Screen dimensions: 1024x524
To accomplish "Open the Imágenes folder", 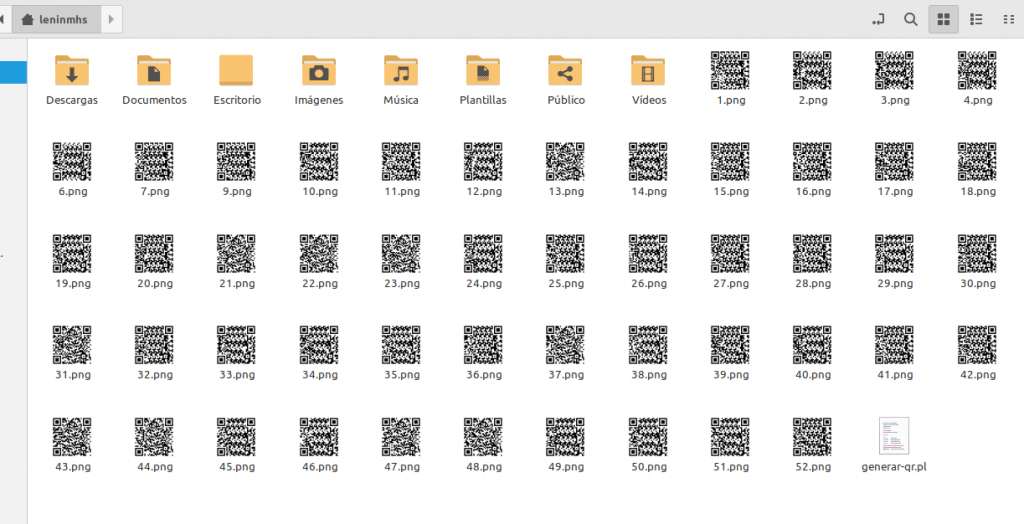I will point(319,71).
